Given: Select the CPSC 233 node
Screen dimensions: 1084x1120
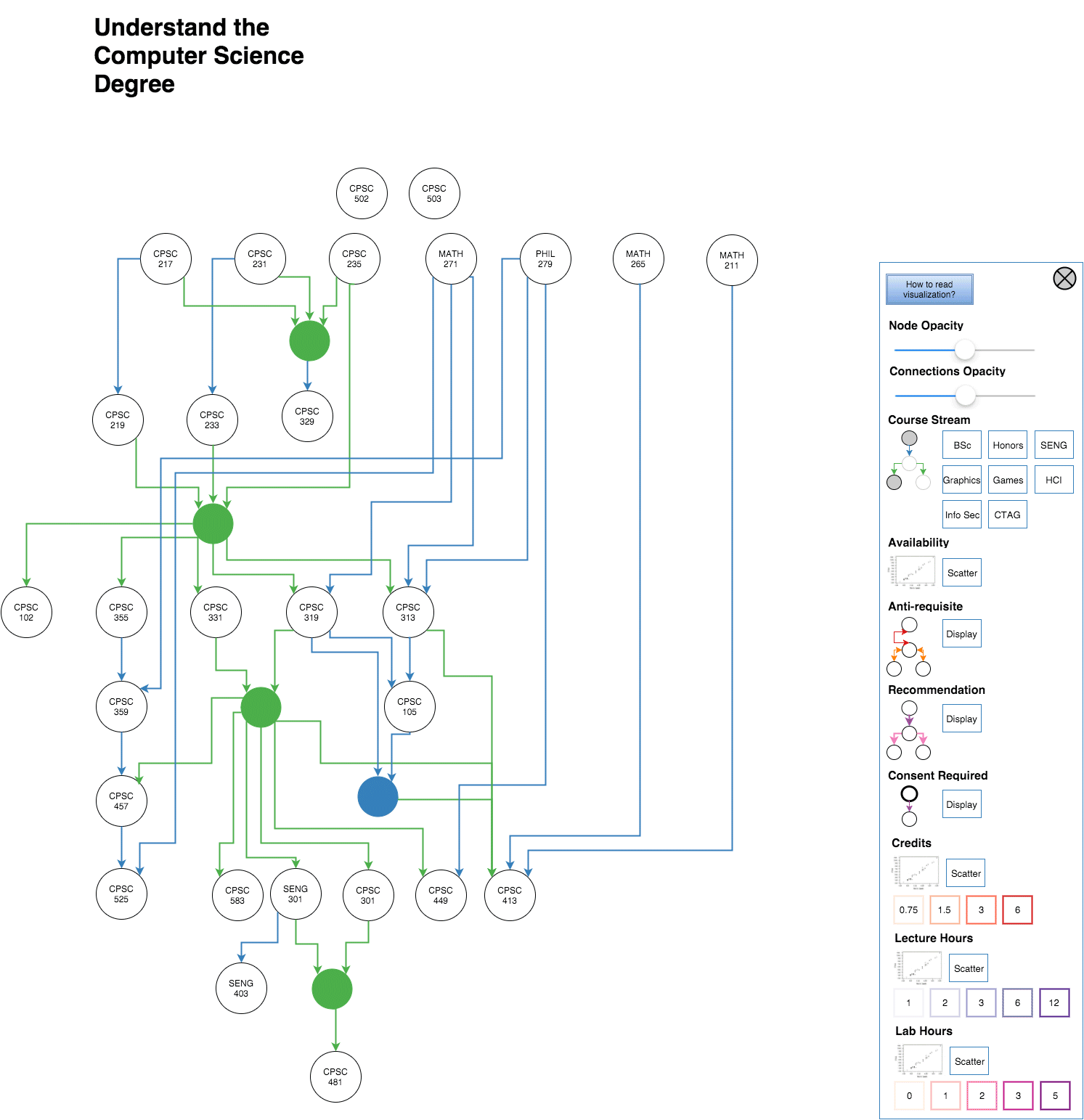Looking at the screenshot, I should click(x=212, y=420).
